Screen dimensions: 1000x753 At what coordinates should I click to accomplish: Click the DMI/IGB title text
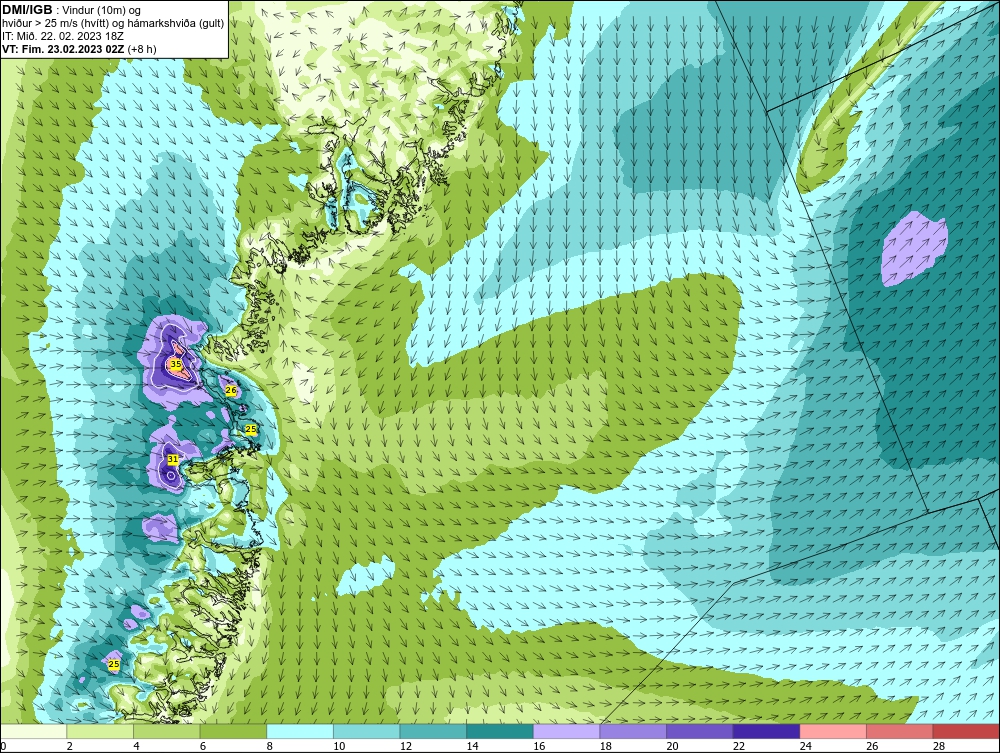coord(27,10)
